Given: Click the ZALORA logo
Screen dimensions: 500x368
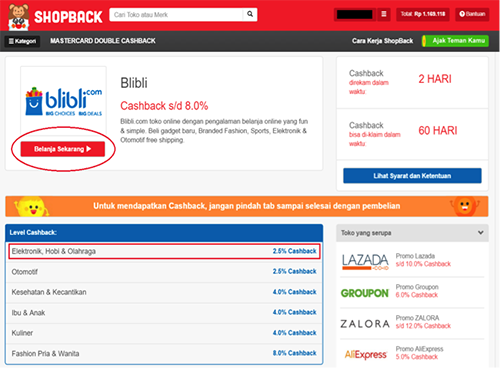Looking at the screenshot, I should [365, 324].
